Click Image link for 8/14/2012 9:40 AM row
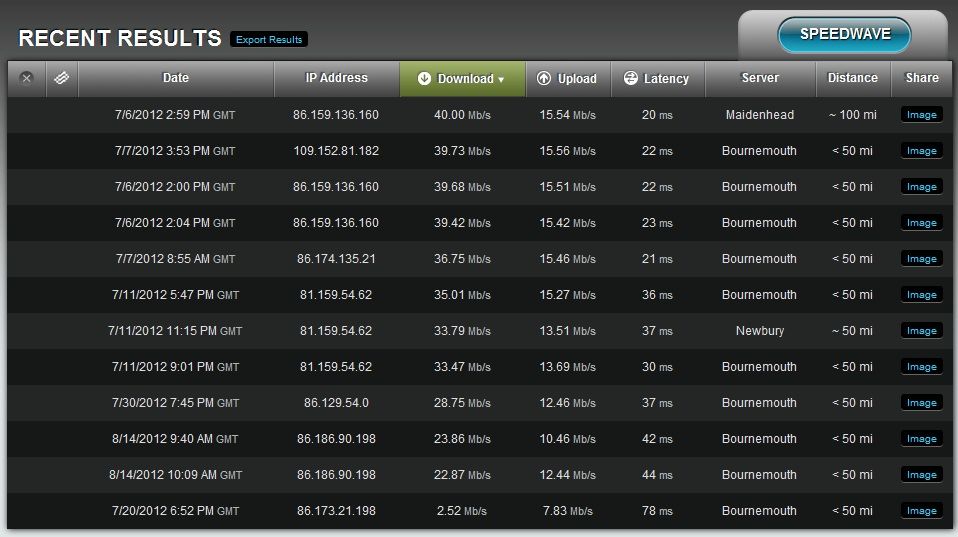Image resolution: width=958 pixels, height=537 pixels. point(921,439)
